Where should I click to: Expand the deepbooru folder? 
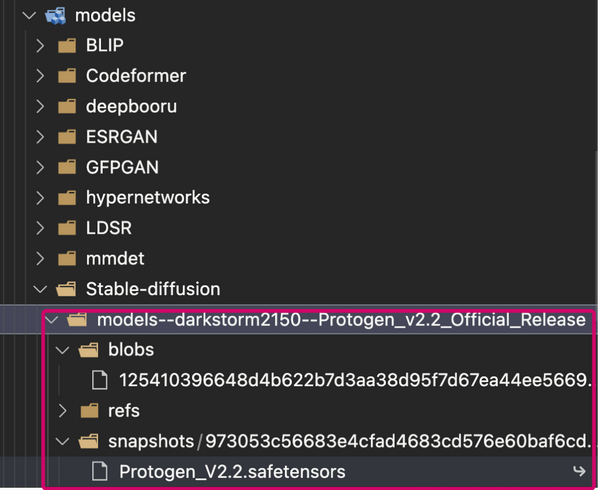coord(40,106)
